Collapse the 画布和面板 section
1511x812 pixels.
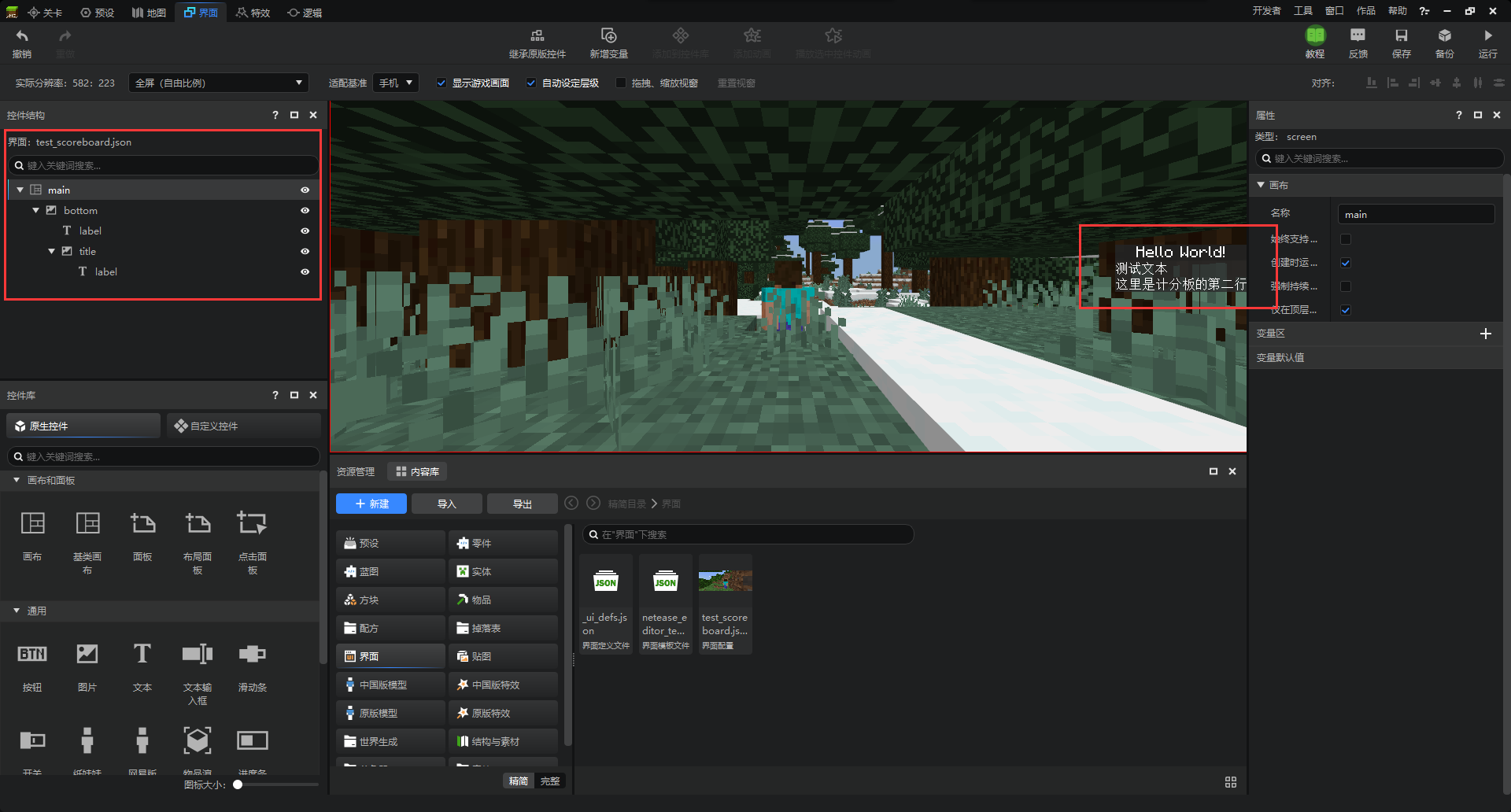click(17, 480)
